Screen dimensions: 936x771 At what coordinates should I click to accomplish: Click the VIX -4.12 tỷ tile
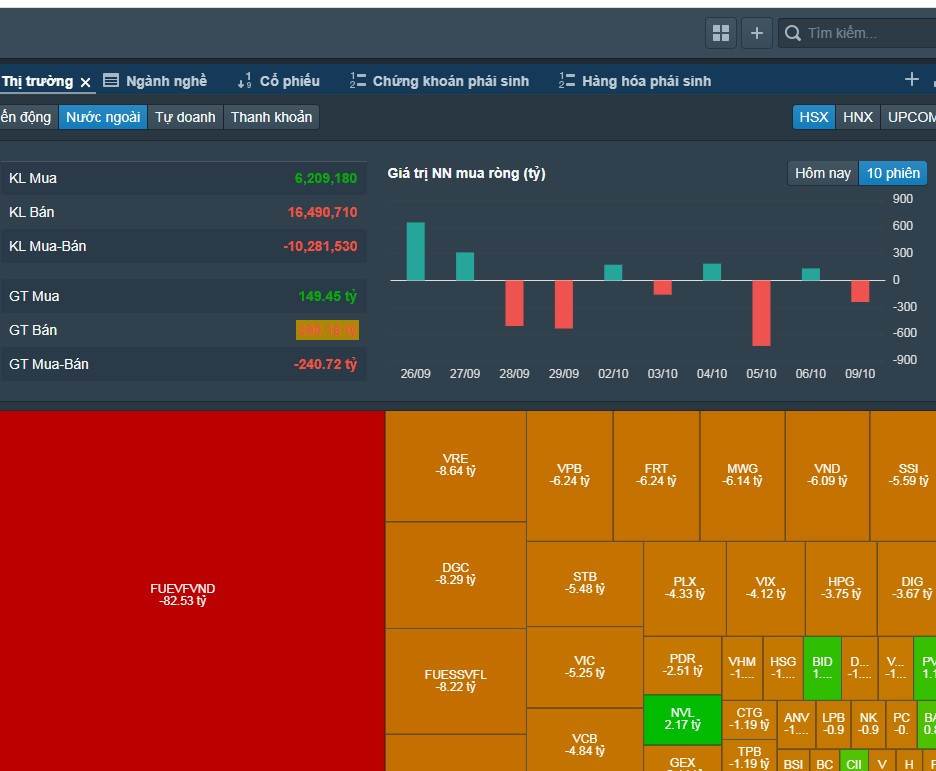765,588
